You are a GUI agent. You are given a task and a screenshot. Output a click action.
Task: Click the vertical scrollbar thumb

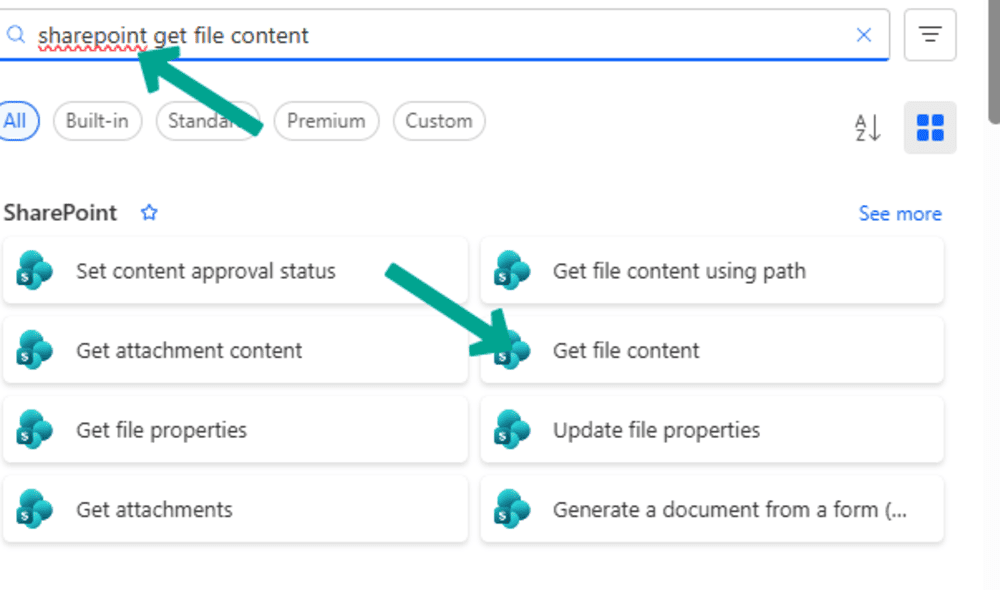coord(994,61)
